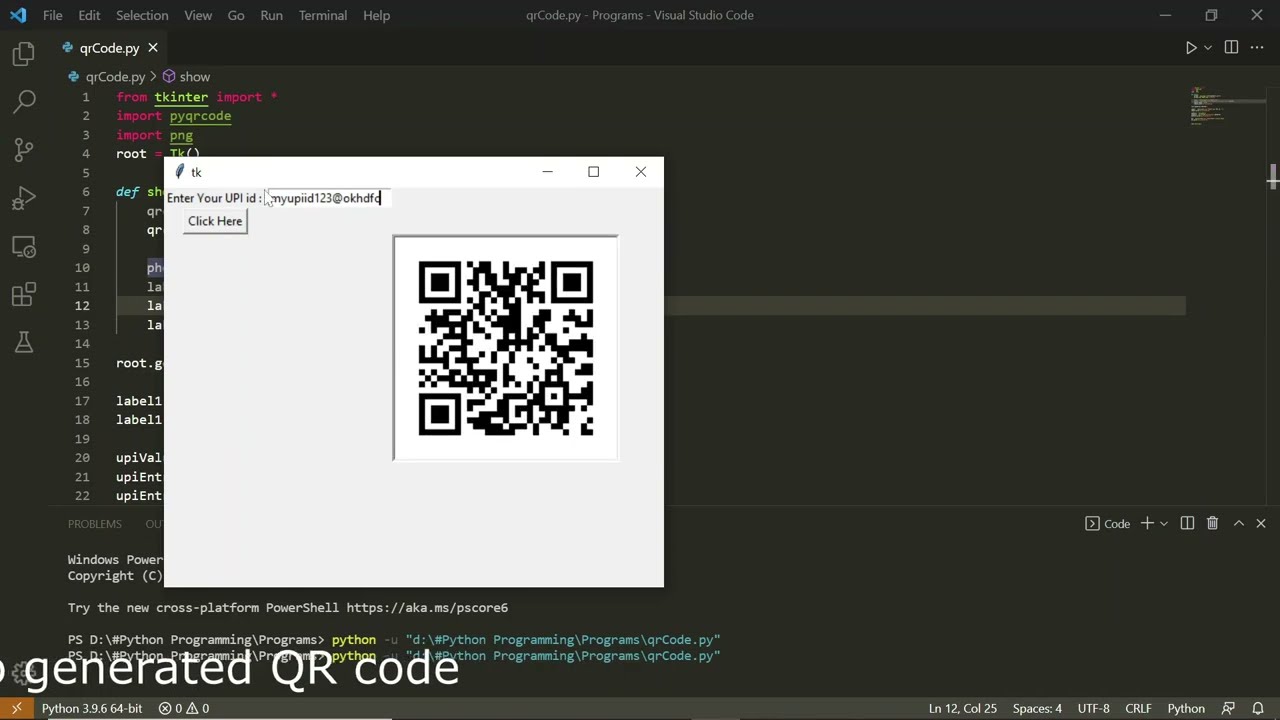Image resolution: width=1280 pixels, height=720 pixels.
Task: Open the remote window status bar button
Action: pyautogui.click(x=16, y=708)
